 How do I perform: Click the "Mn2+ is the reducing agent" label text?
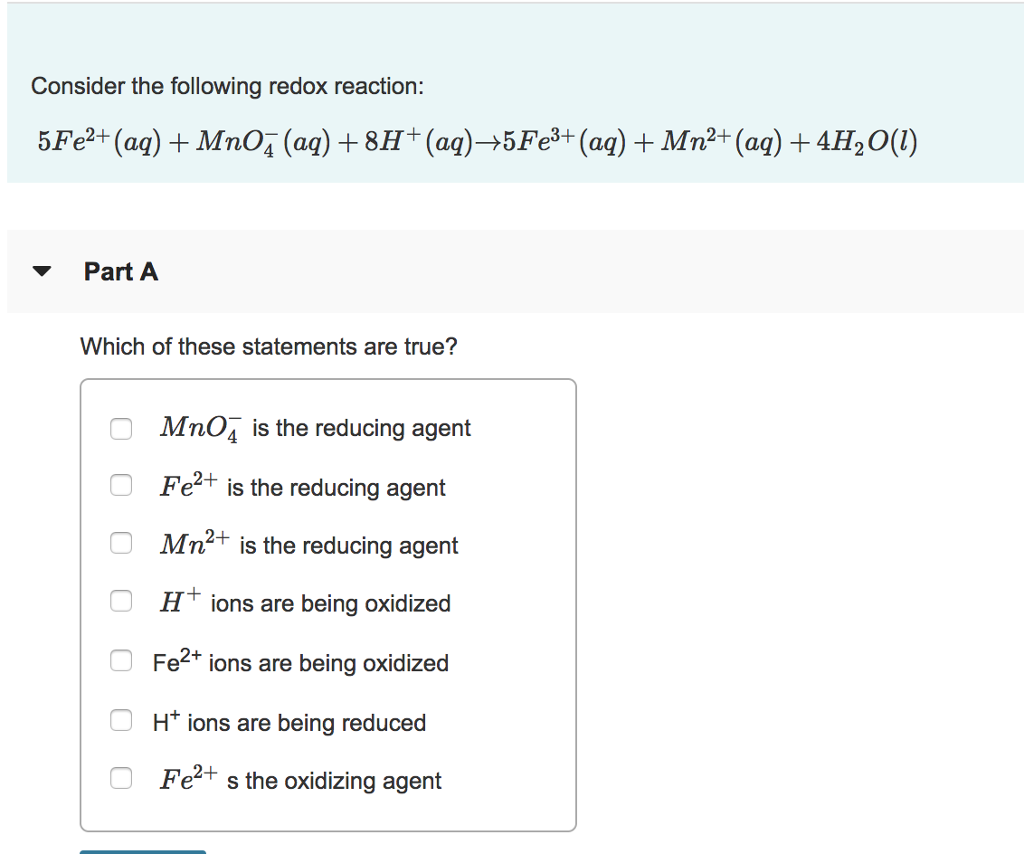click(x=308, y=543)
